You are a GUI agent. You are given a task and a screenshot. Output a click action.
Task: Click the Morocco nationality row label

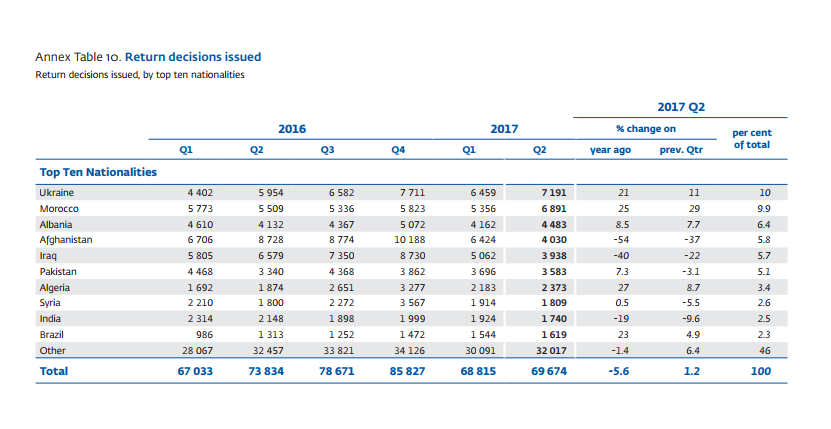click(58, 208)
